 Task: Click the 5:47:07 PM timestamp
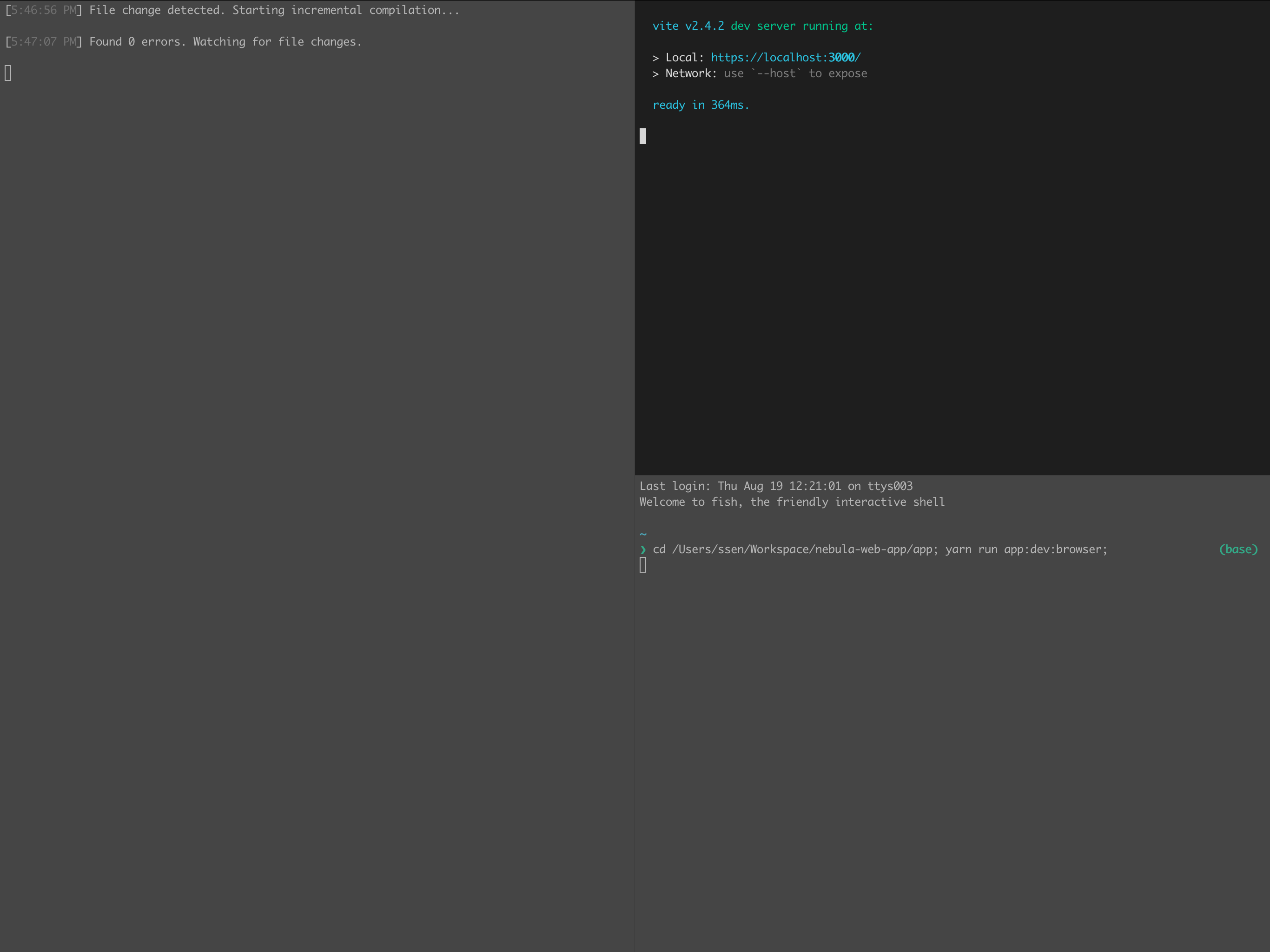point(43,42)
